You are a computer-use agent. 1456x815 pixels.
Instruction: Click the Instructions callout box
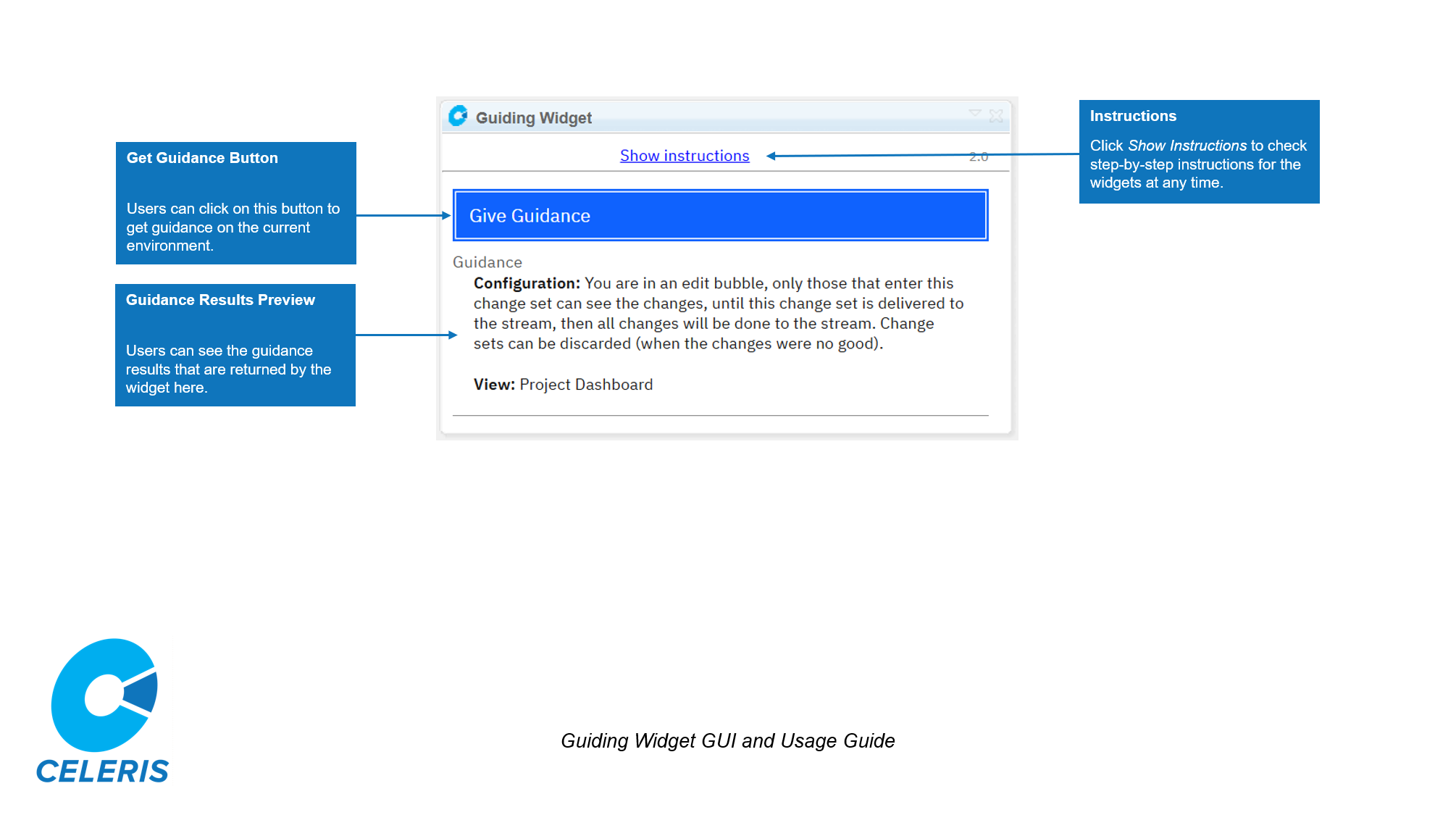click(x=1200, y=151)
